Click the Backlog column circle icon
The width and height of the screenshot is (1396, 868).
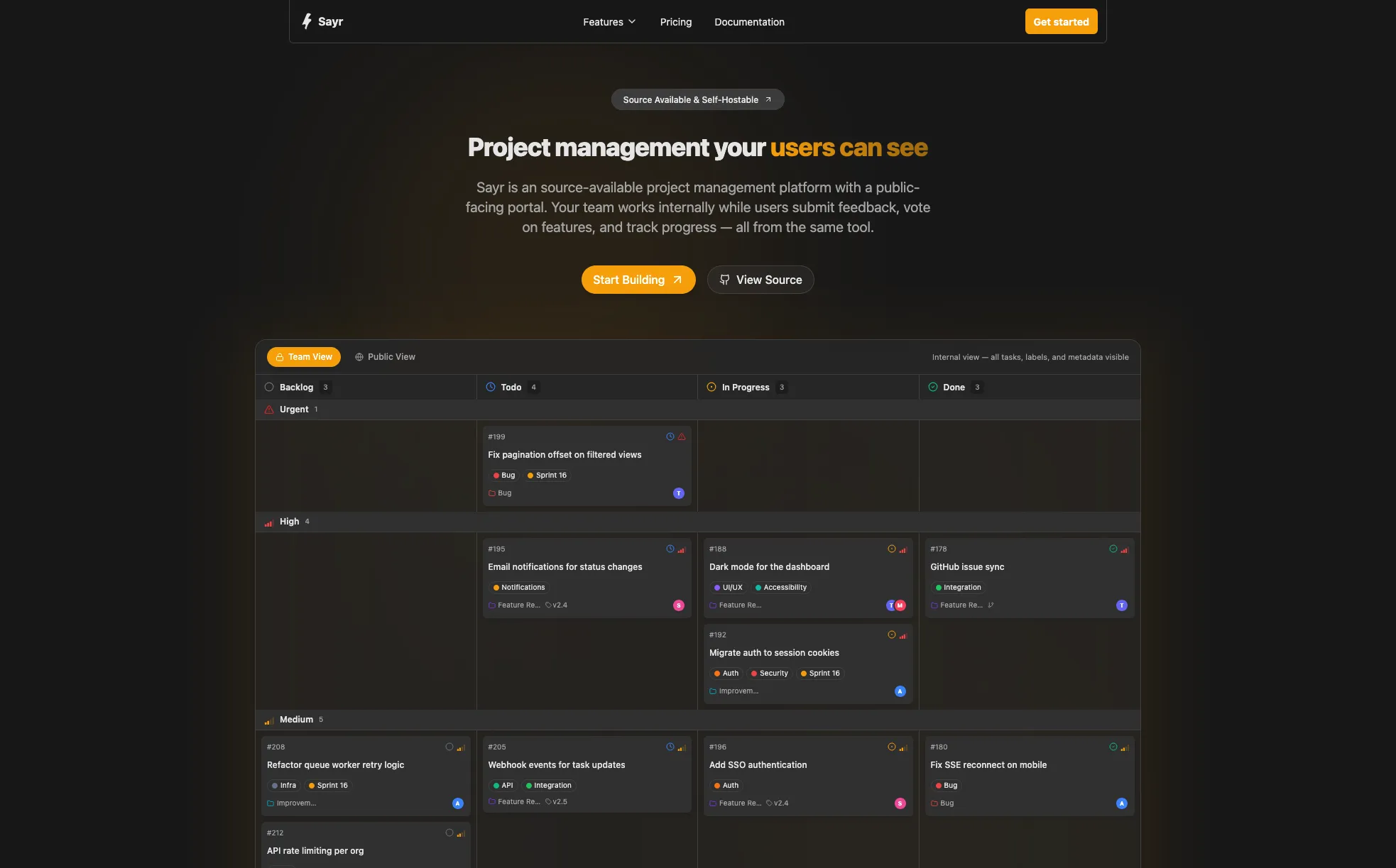[269, 387]
